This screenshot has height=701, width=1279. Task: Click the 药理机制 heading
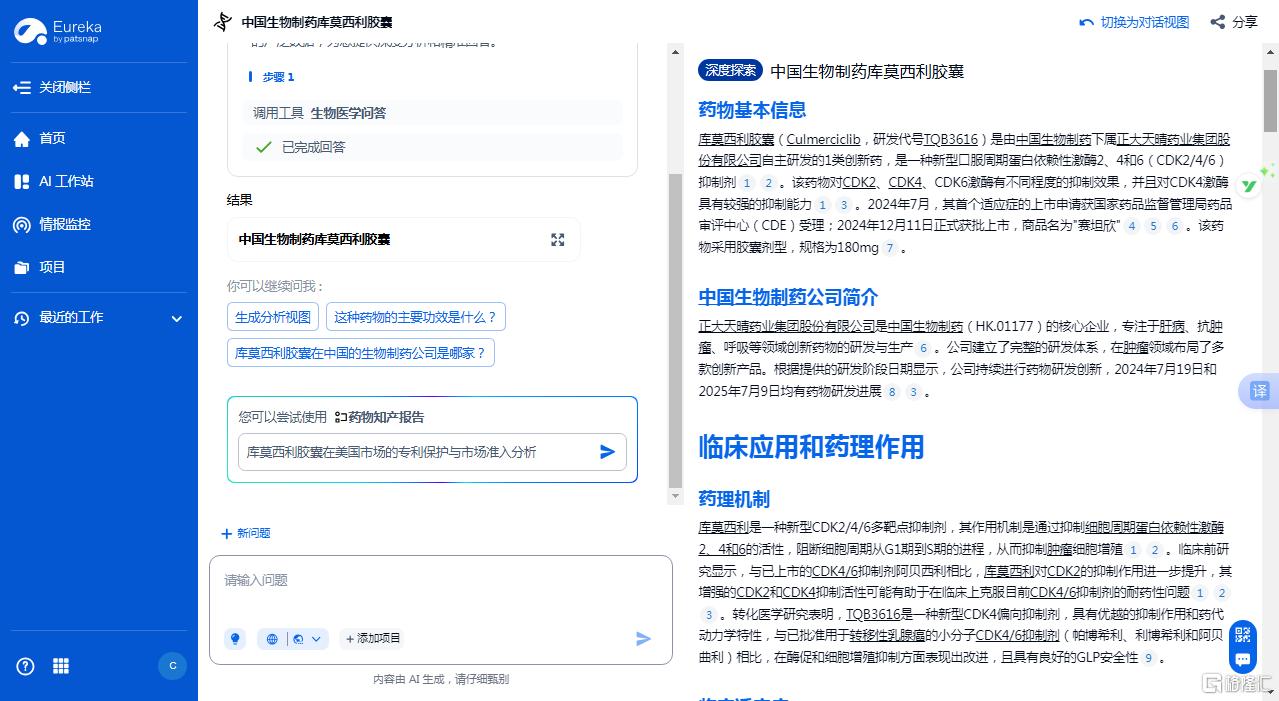(x=734, y=499)
